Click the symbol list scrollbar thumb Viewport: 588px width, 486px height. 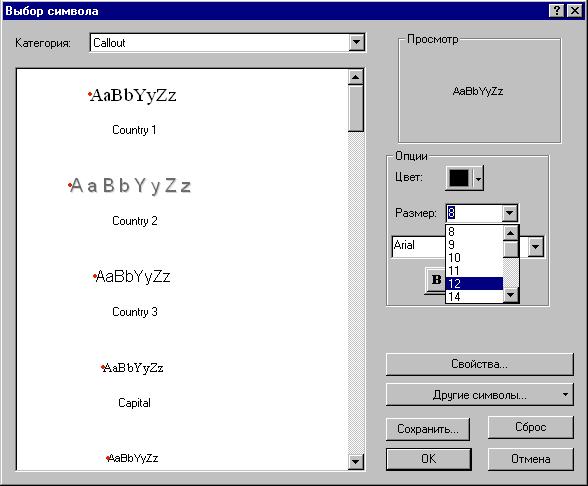tap(356, 108)
